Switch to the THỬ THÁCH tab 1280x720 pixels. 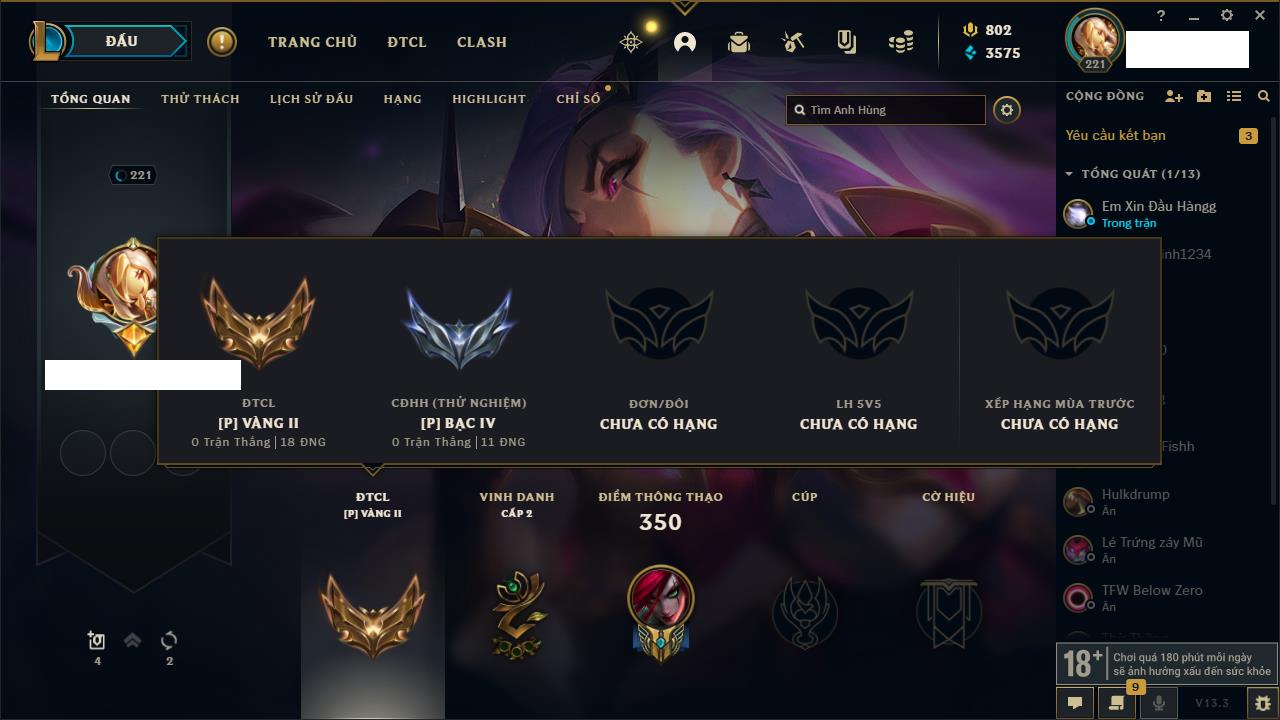pyautogui.click(x=200, y=99)
